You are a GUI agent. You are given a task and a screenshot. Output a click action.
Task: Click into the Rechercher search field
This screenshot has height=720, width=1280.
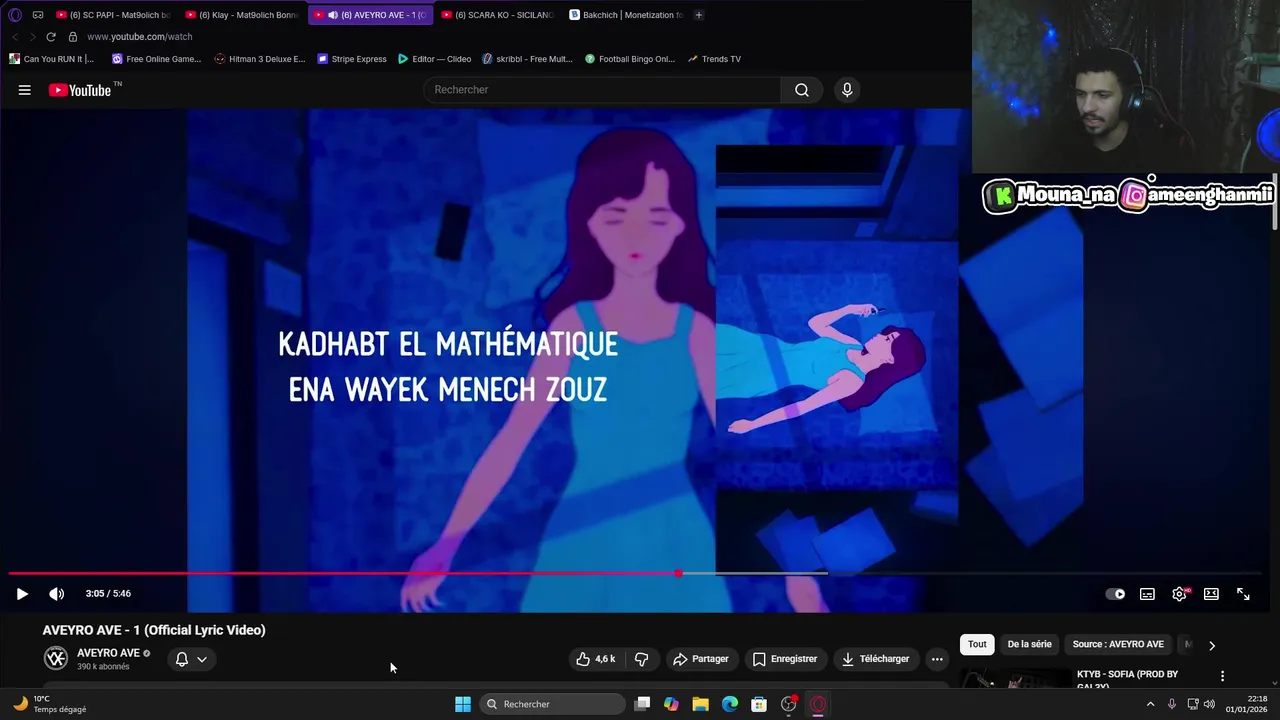click(601, 90)
